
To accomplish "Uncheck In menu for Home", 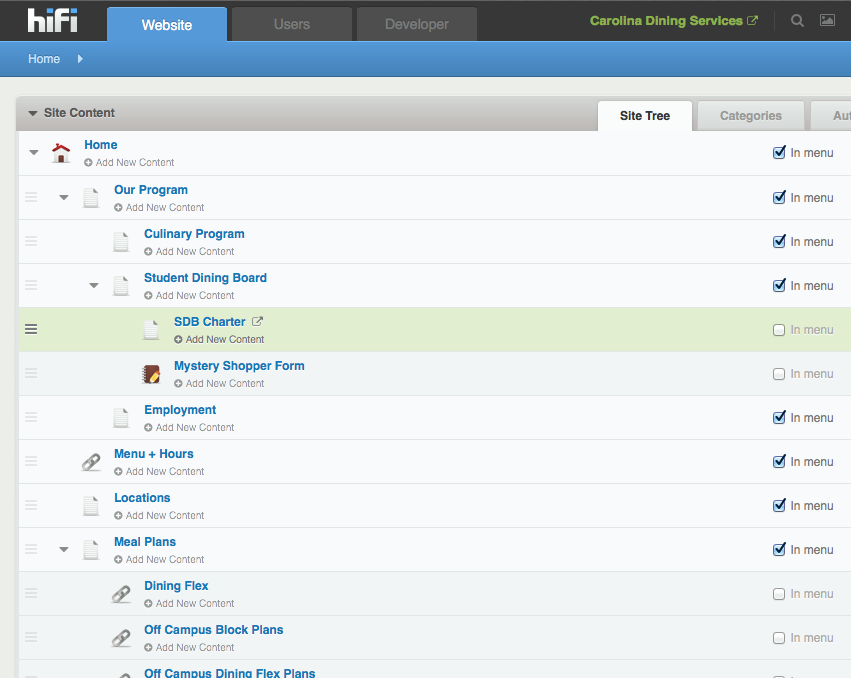I will click(x=779, y=153).
